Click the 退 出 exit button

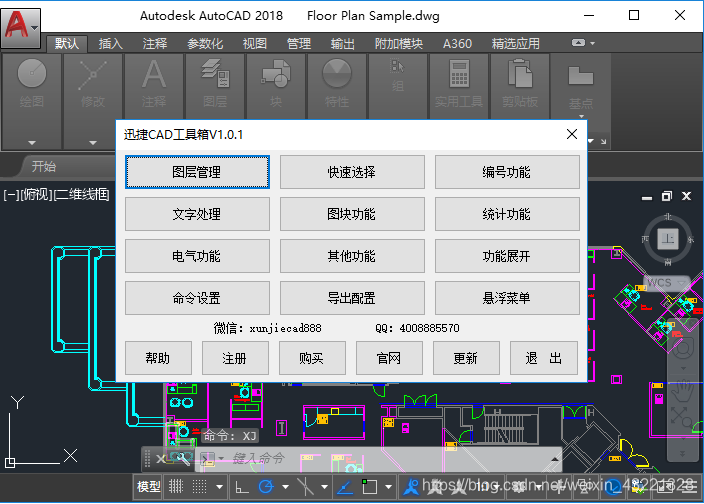[x=543, y=358]
